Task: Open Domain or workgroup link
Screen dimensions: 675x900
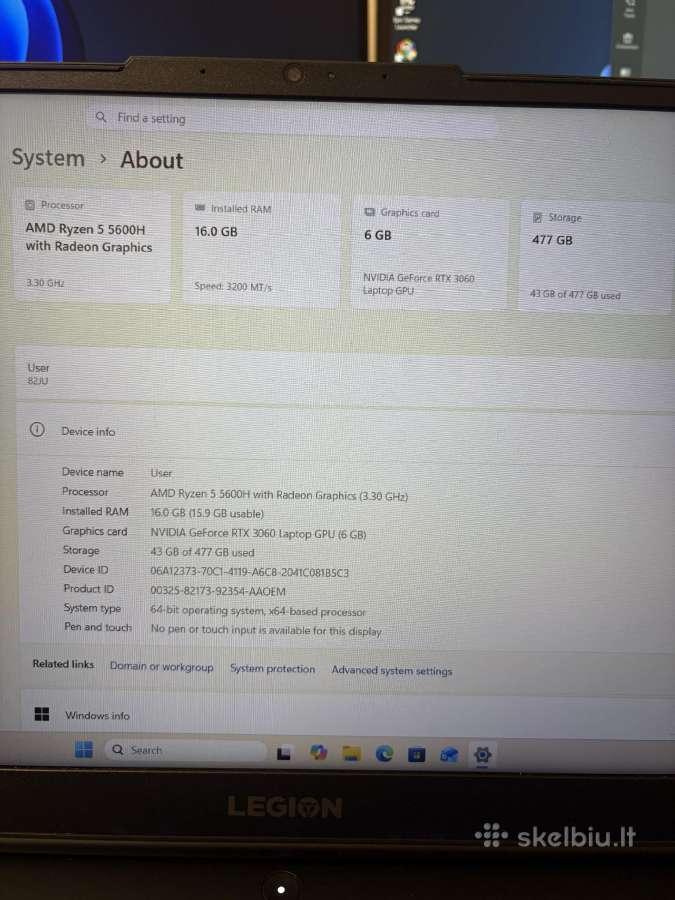Action: coord(161,666)
